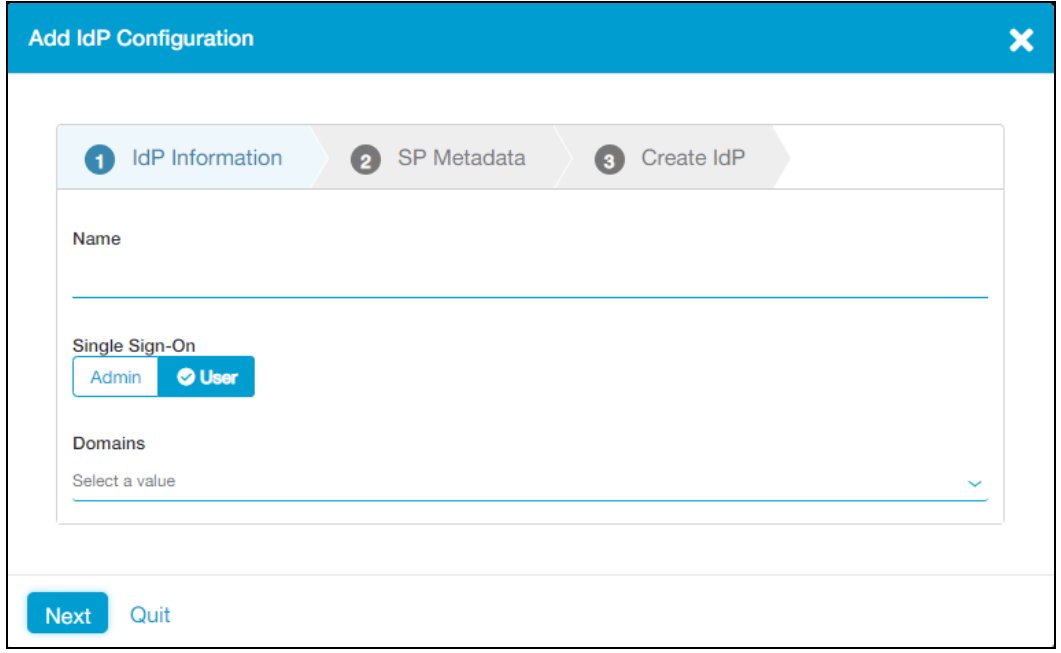
Task: Quit the IdP configuration wizard
Action: (150, 614)
